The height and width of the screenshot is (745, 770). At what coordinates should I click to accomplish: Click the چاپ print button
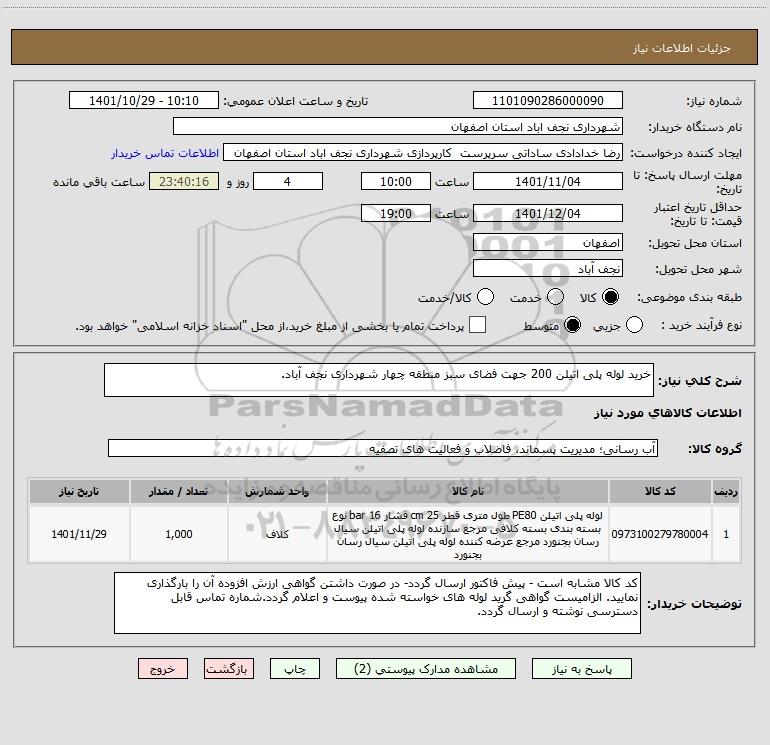point(295,669)
